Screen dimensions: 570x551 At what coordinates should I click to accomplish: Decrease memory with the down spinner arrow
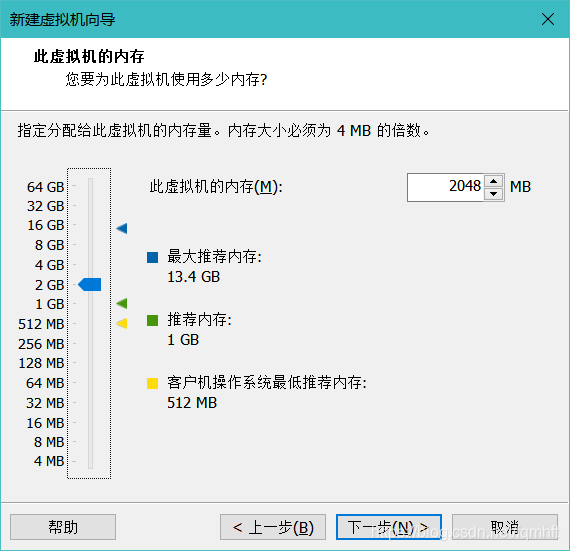point(493,194)
